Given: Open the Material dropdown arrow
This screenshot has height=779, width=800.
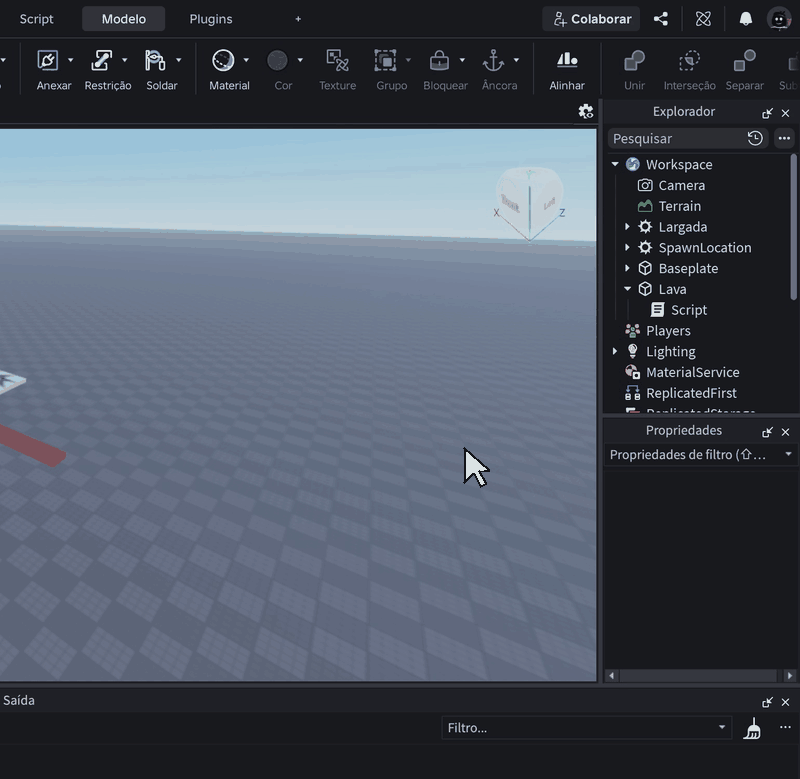Looking at the screenshot, I should pos(246,60).
